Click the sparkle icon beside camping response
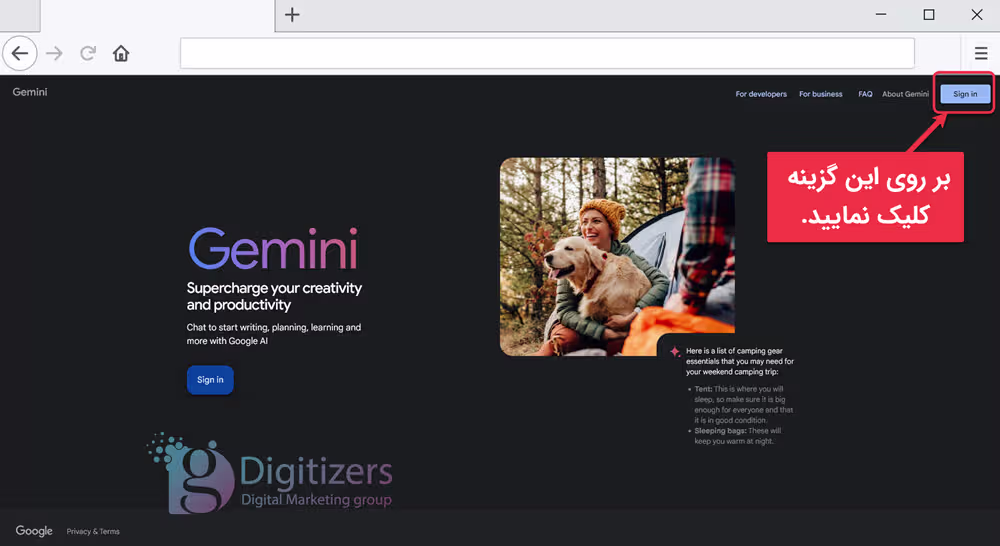Image resolution: width=1000 pixels, height=546 pixels. tap(675, 351)
